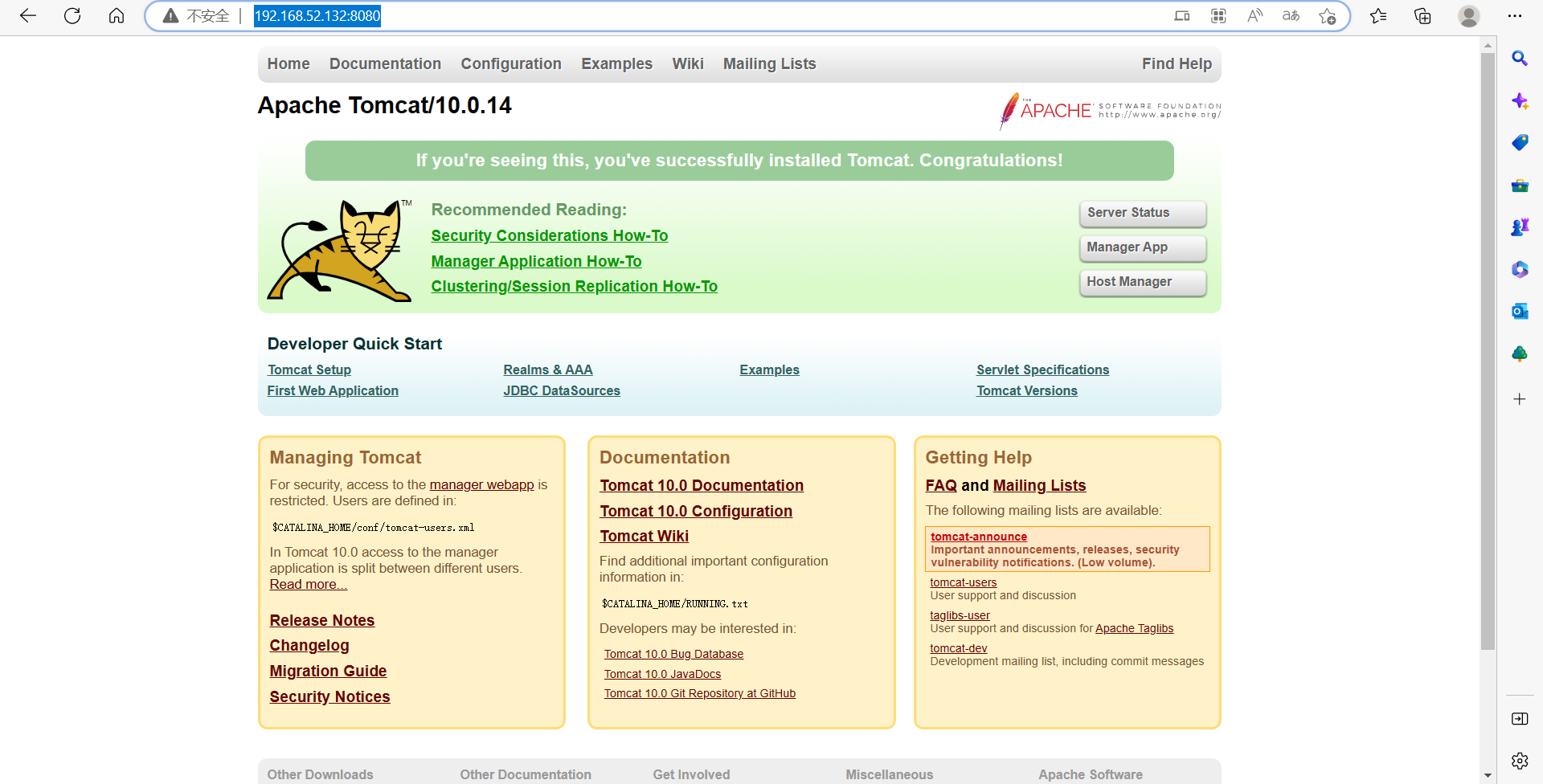Open Microsoft 365 sidebar icon
The image size is (1543, 784).
tap(1520, 269)
